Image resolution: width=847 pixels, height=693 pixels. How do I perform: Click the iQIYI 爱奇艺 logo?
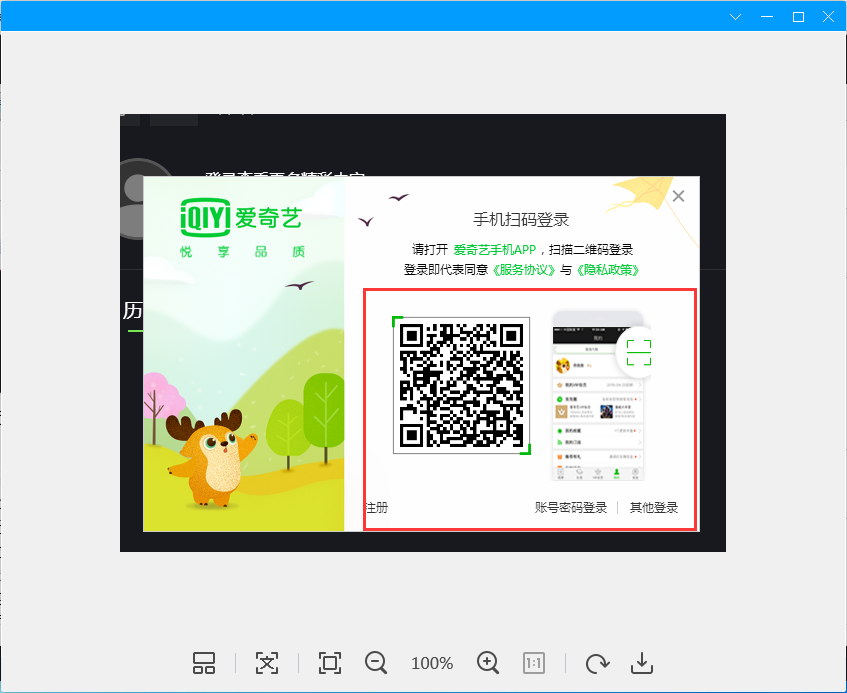coord(241,217)
